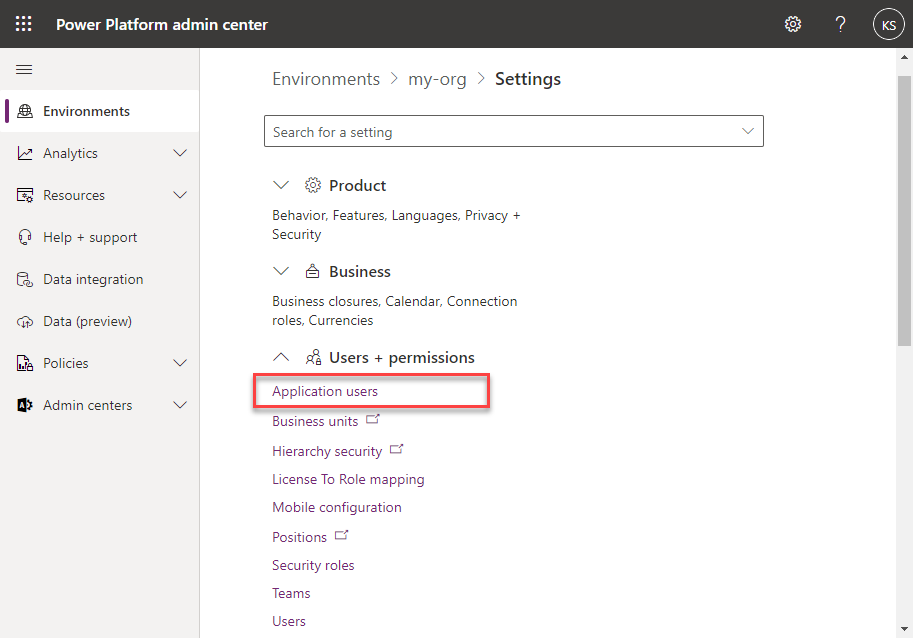Click the scrollbar down arrow

tap(904, 629)
